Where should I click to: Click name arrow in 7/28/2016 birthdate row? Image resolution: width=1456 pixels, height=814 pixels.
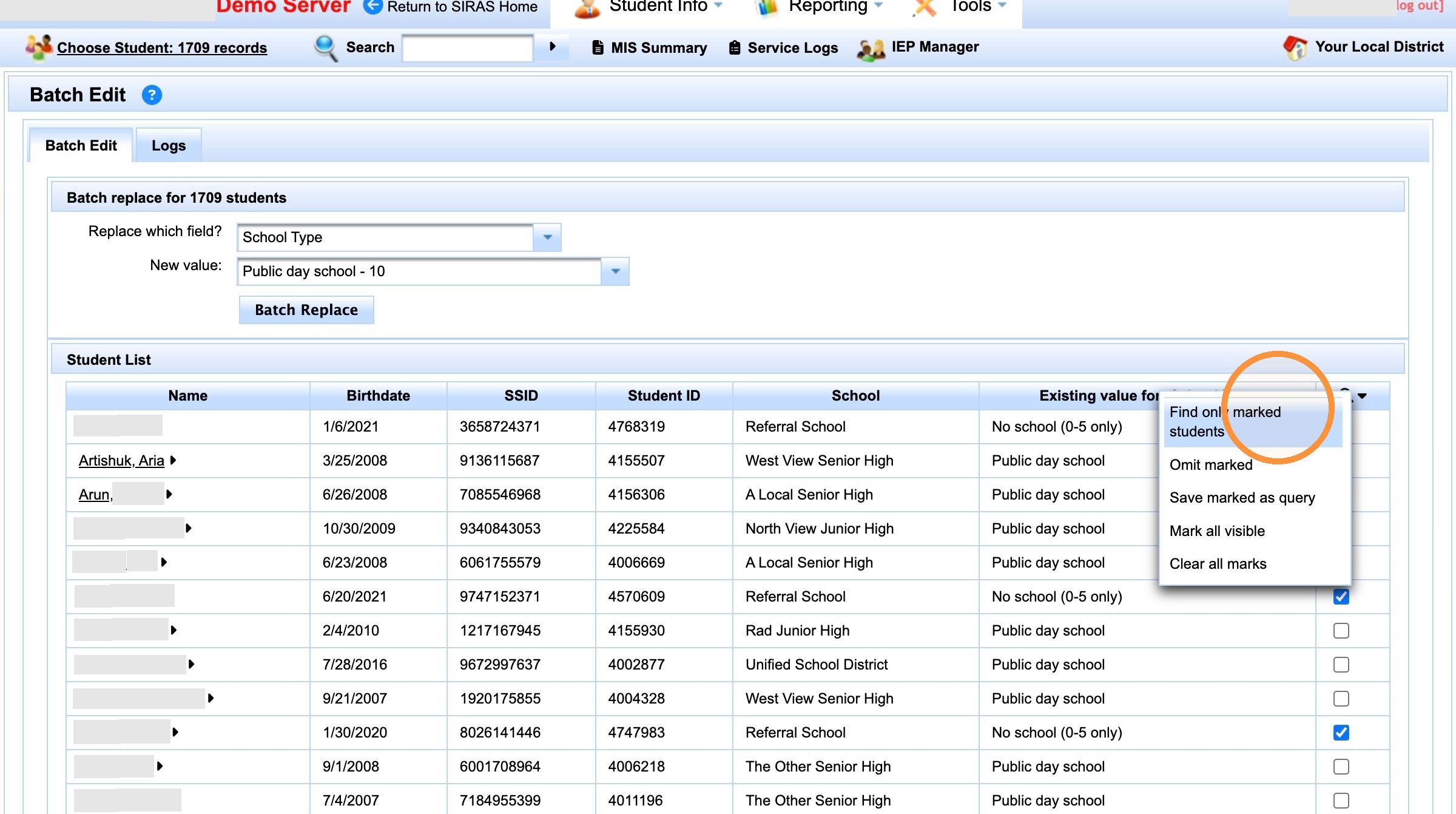coord(191,665)
